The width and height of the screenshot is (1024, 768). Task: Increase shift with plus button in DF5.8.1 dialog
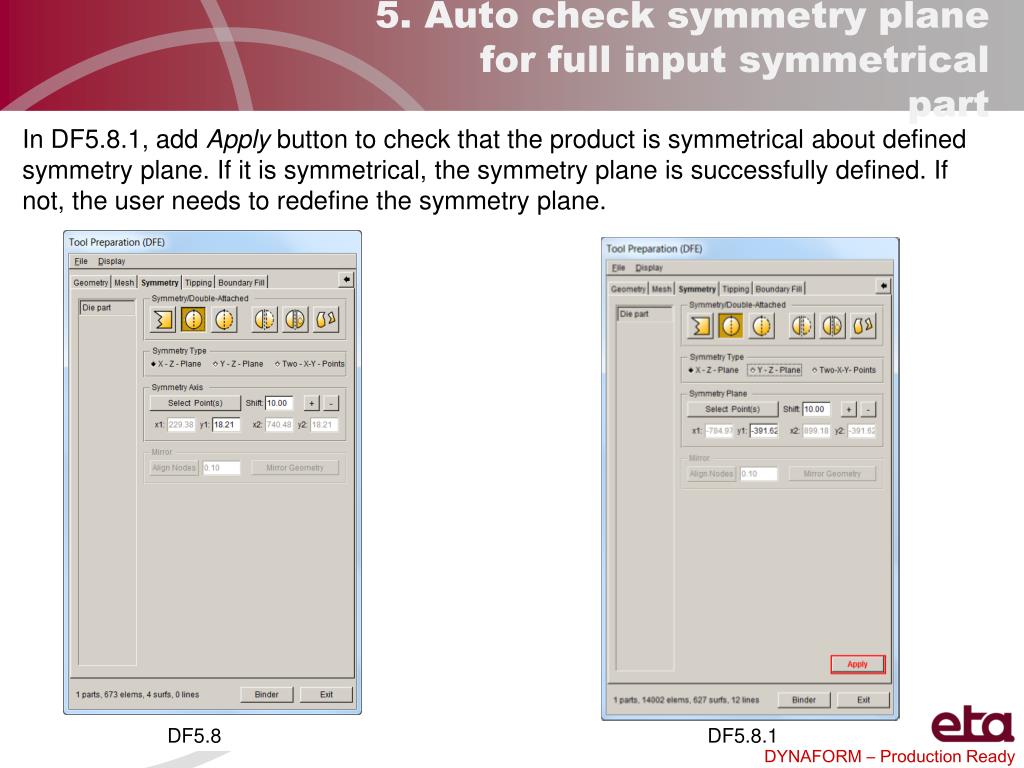tap(848, 409)
